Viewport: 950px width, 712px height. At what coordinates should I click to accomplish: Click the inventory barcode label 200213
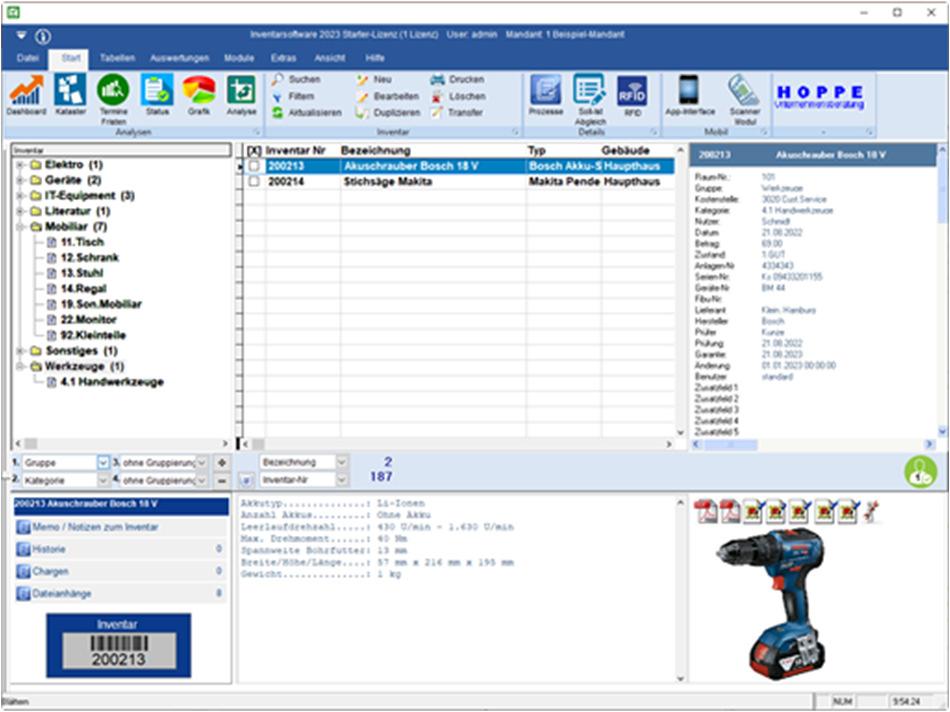pos(119,645)
